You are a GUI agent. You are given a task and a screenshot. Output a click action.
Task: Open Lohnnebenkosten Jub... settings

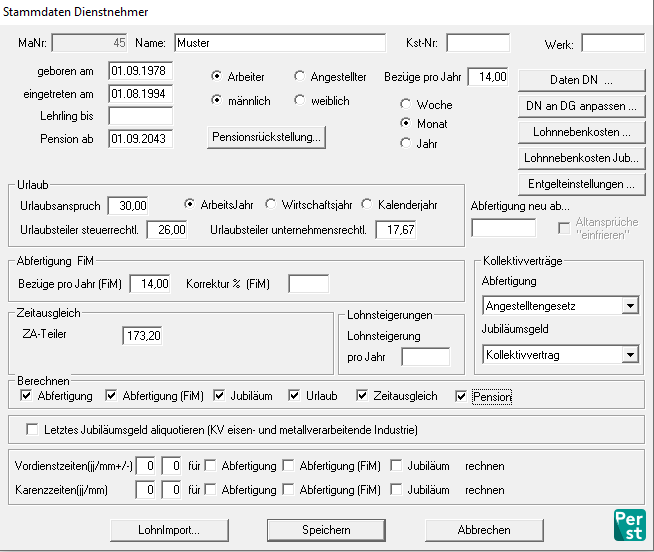point(581,158)
